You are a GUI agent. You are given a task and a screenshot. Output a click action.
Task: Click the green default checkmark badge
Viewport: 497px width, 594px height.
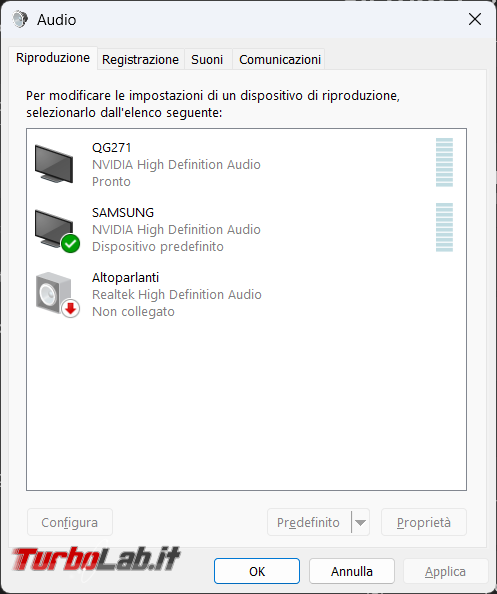[x=70, y=244]
